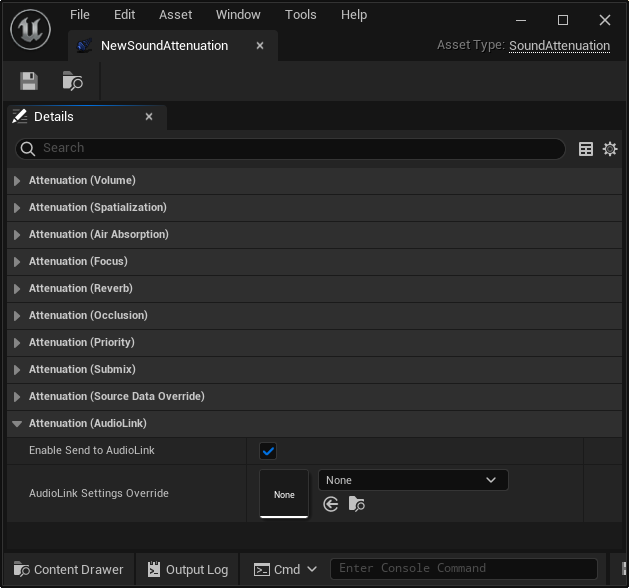Open the Tools menu

click(x=300, y=15)
